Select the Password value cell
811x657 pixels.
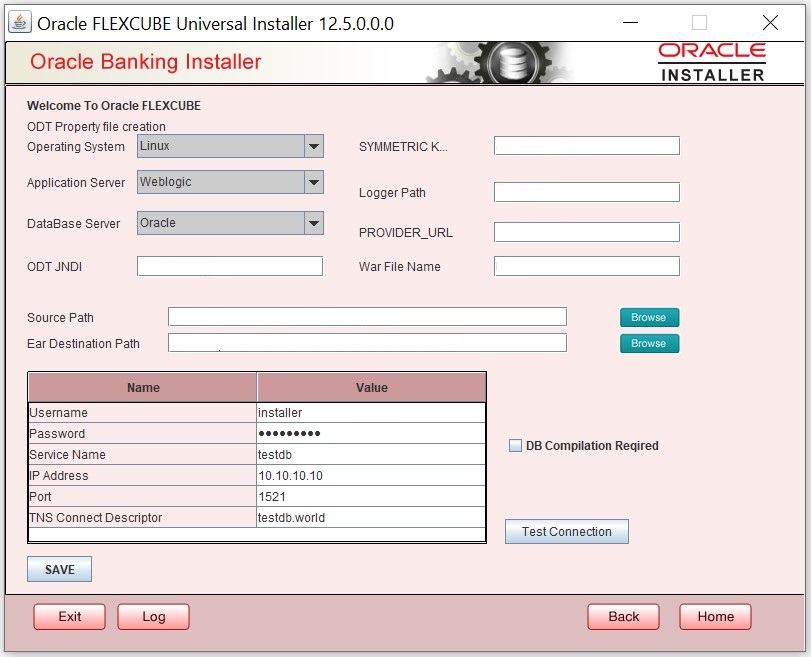click(x=371, y=433)
